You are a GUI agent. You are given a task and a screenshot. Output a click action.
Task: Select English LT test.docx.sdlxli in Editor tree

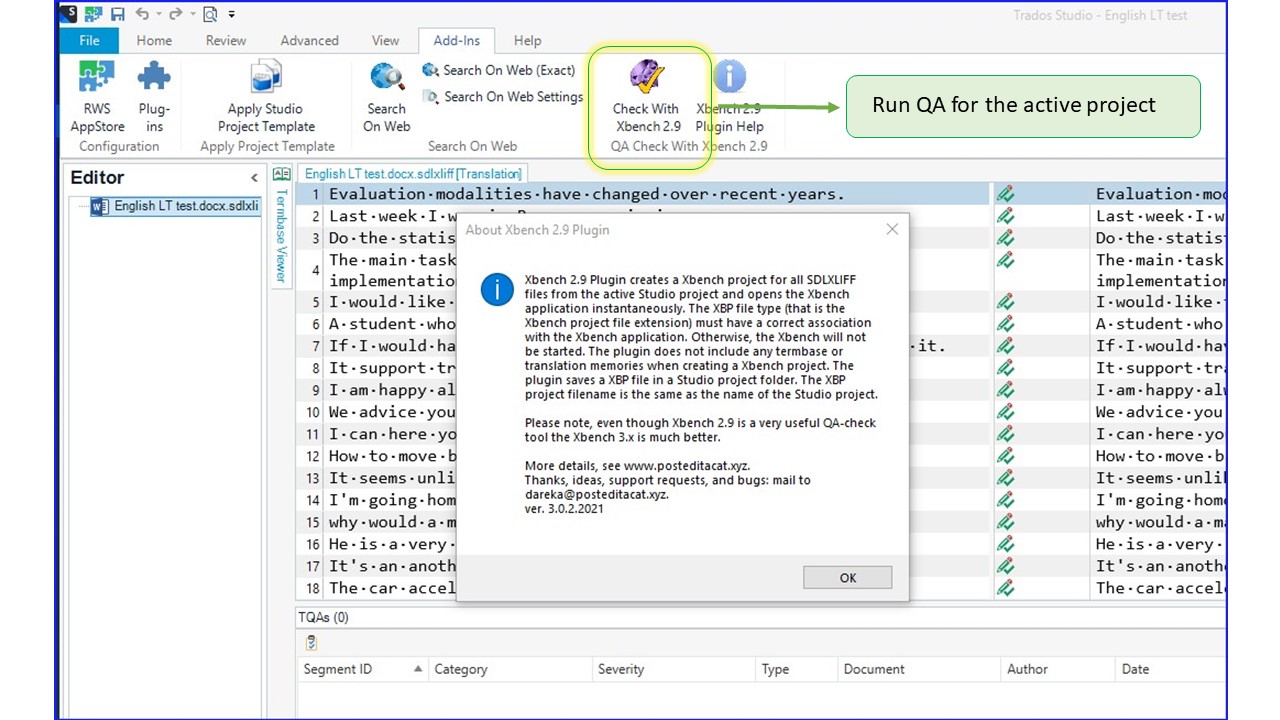click(x=185, y=206)
